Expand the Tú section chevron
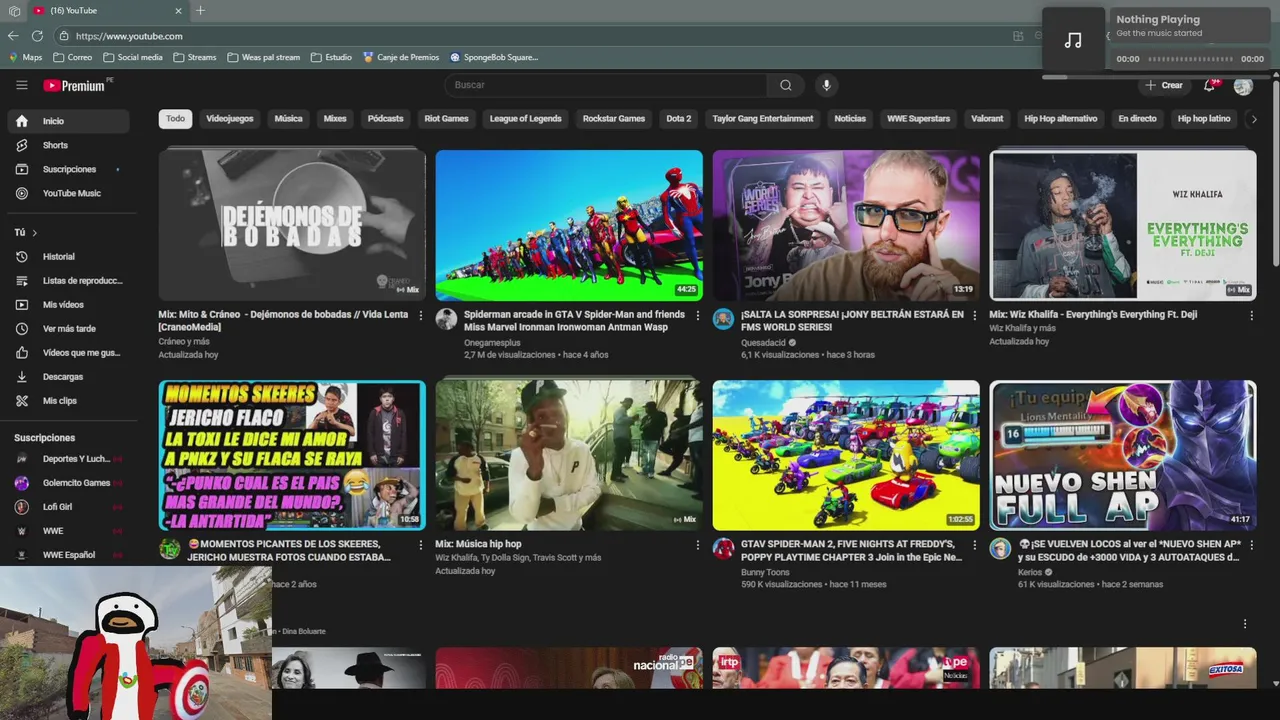1280x720 pixels. 35,233
